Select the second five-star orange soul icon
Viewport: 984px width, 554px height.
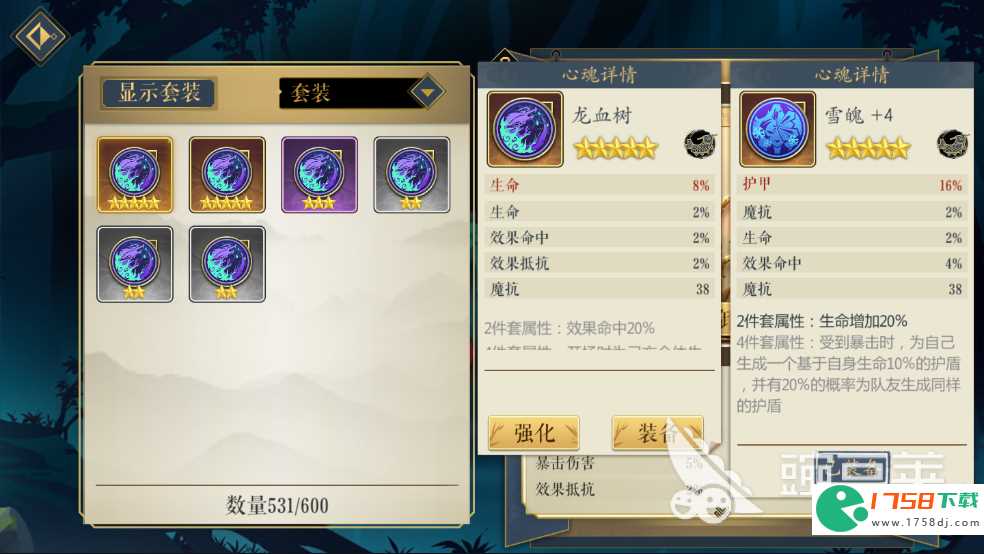coord(227,175)
